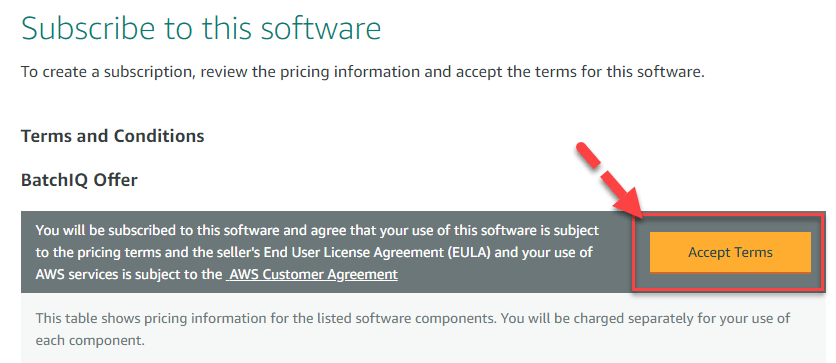The width and height of the screenshot is (836, 363).
Task: Click the "To create a subscription" intro sentence
Action: point(363,71)
